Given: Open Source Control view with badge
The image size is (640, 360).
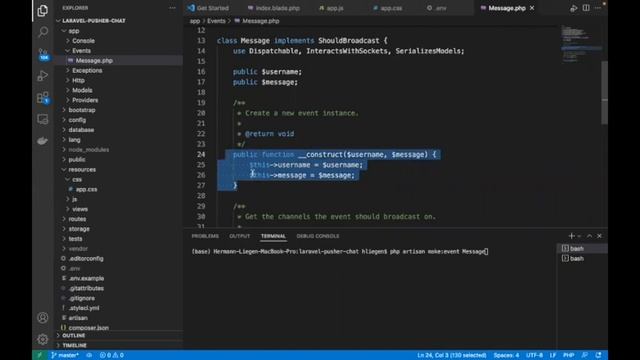Looking at the screenshot, I should click(x=42, y=54).
